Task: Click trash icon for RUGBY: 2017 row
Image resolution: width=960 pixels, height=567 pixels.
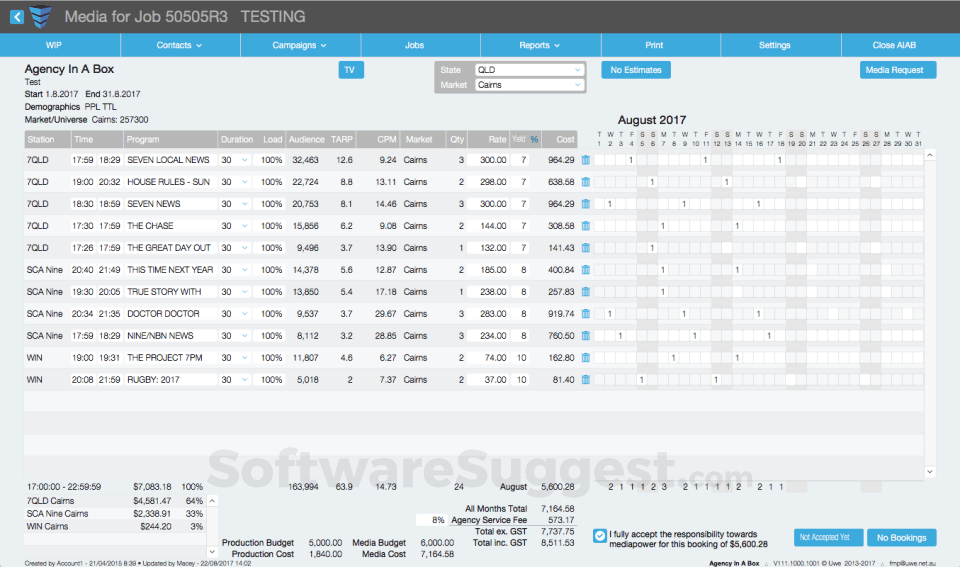Action: pos(586,380)
